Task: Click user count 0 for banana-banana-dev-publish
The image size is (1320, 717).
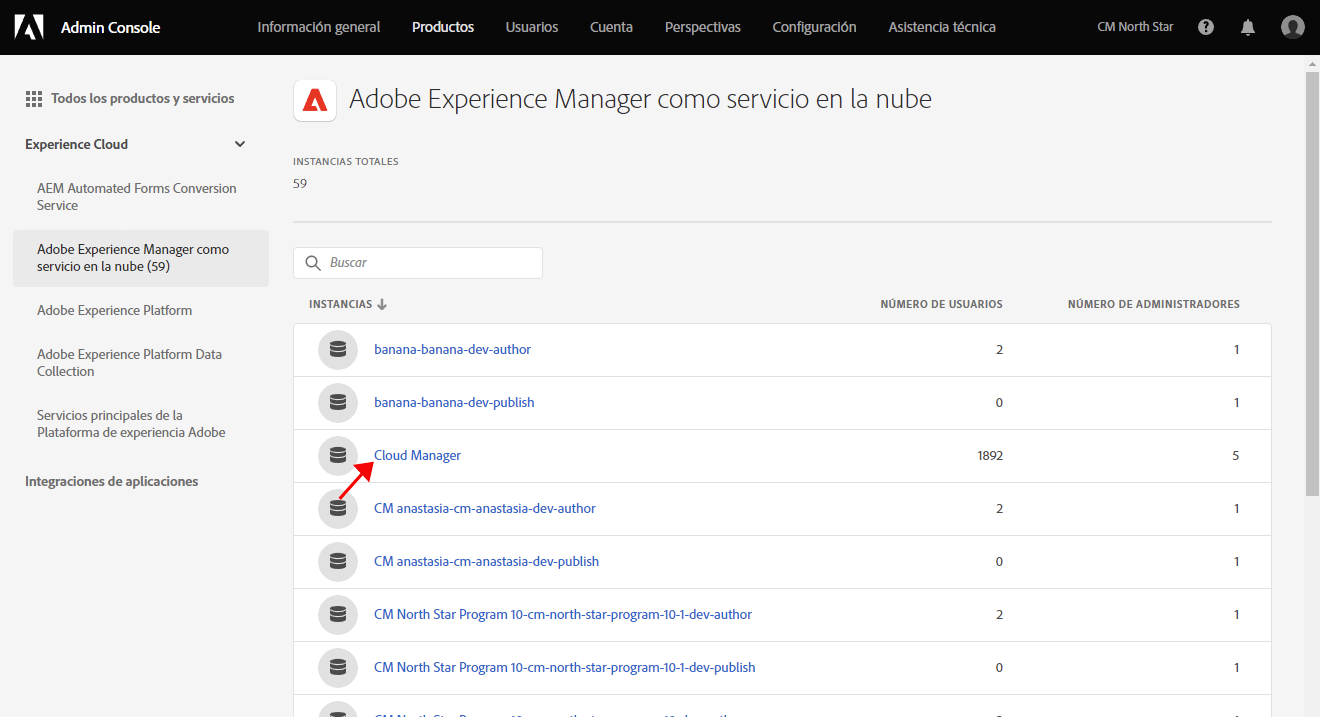Action: pos(999,403)
